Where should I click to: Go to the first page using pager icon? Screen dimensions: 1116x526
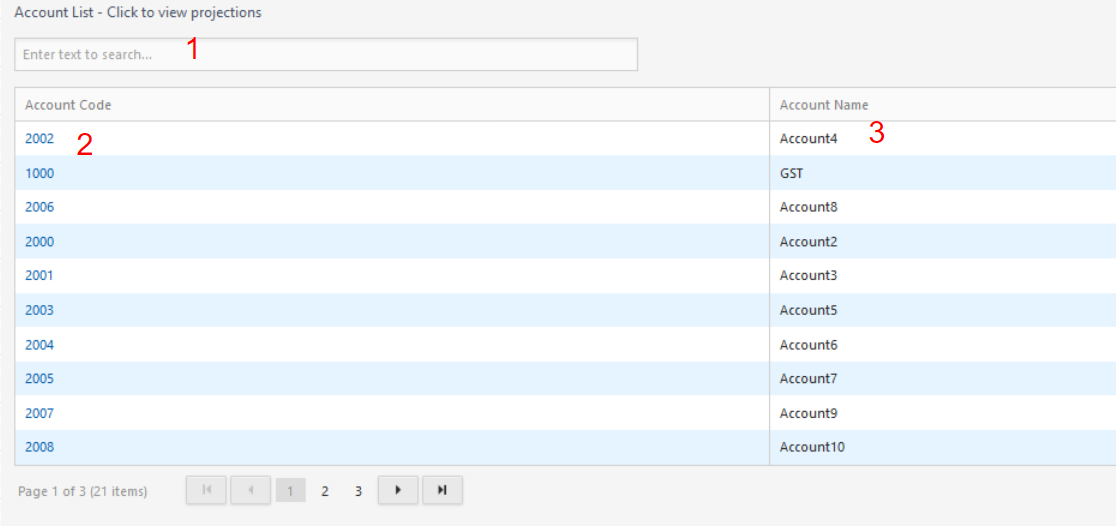(x=206, y=490)
